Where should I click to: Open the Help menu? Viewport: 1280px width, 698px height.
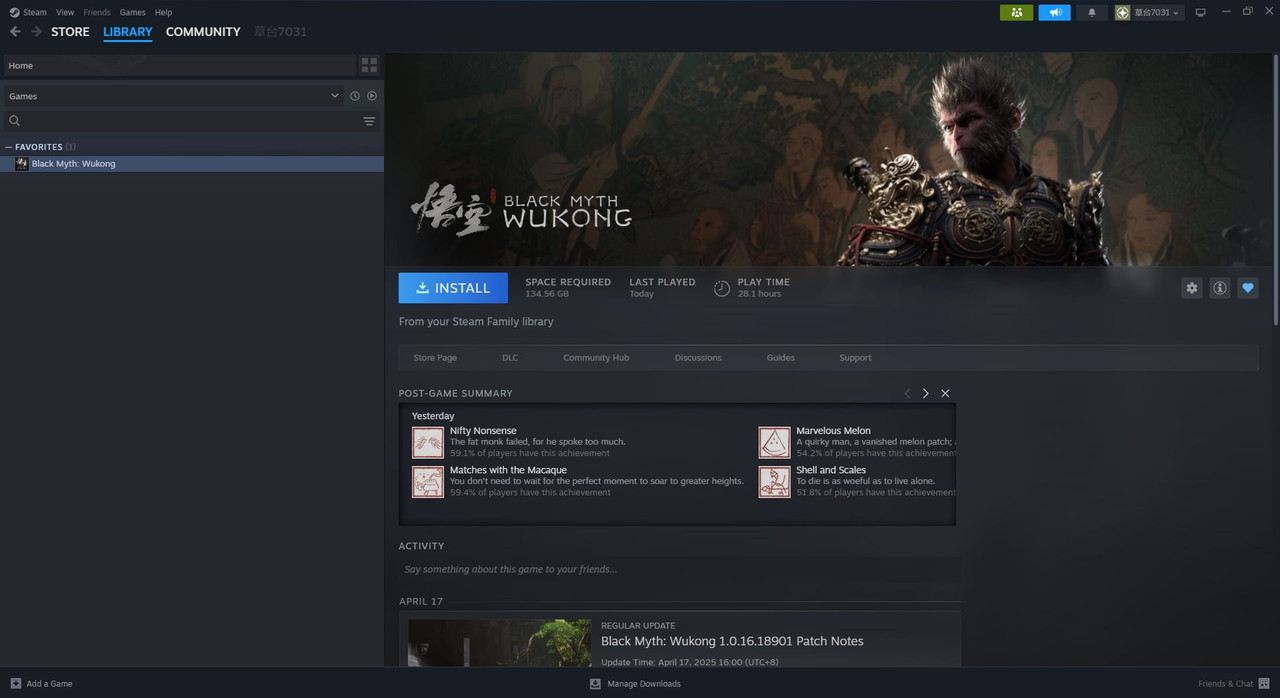click(x=164, y=12)
